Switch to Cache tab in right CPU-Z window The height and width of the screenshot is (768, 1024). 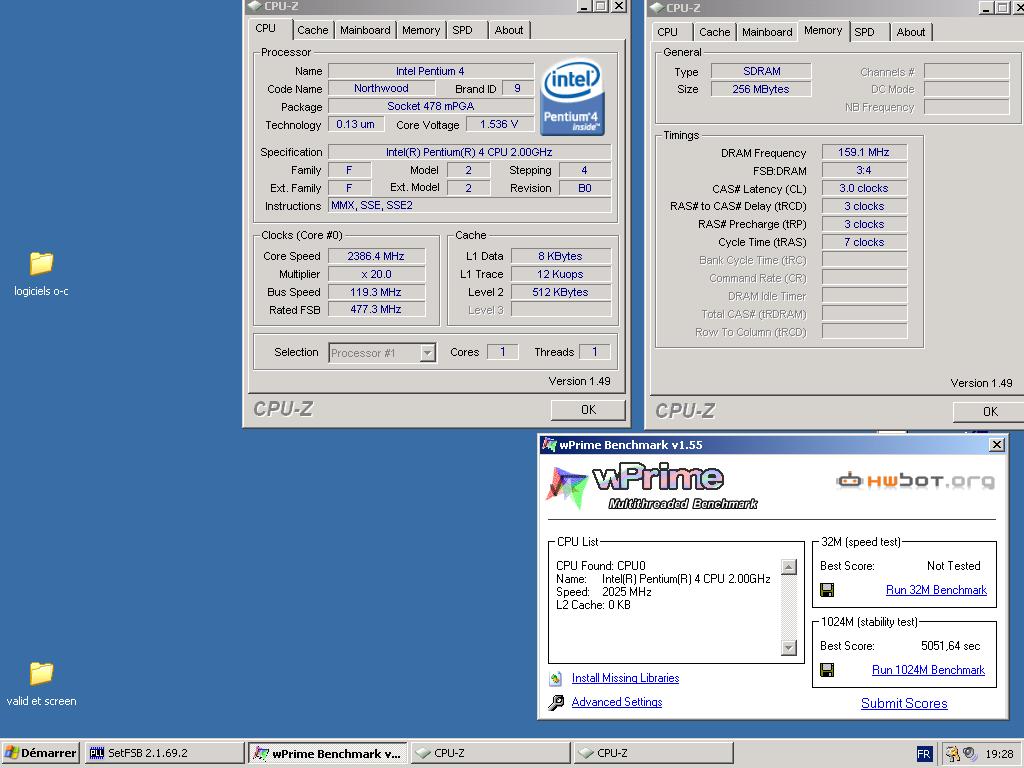(714, 32)
